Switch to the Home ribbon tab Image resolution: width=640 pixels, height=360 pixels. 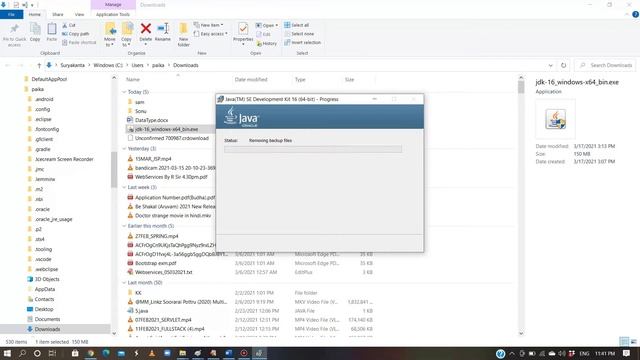[x=35, y=14]
